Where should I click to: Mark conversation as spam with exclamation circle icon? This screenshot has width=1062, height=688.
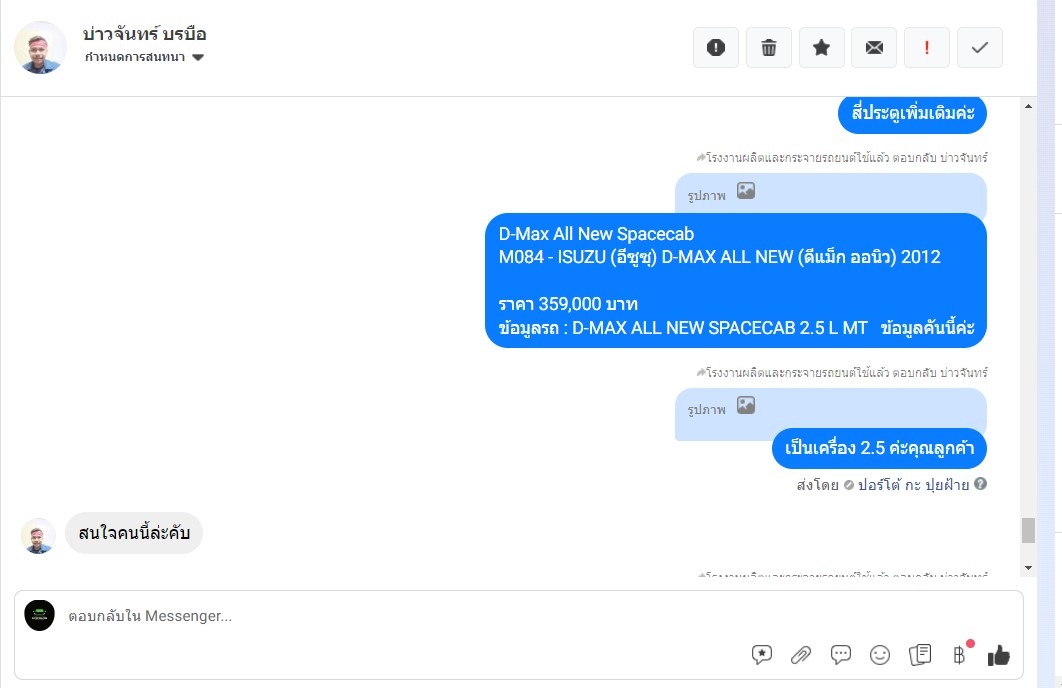(716, 47)
